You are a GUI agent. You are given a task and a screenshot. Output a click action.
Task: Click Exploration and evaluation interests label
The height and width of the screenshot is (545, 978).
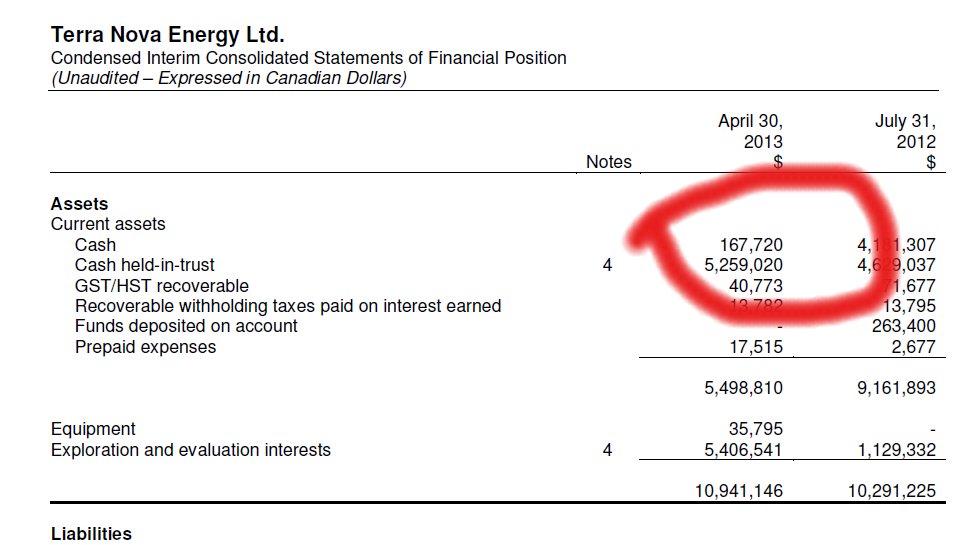(190, 450)
